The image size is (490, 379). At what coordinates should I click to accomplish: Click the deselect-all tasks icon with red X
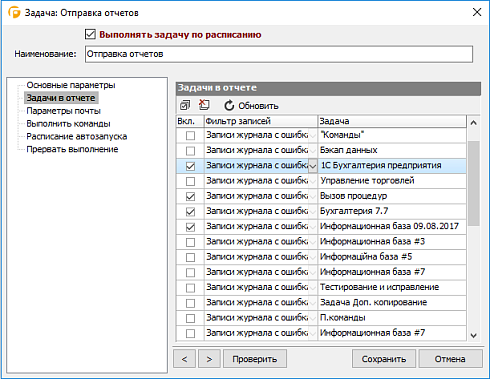204,105
